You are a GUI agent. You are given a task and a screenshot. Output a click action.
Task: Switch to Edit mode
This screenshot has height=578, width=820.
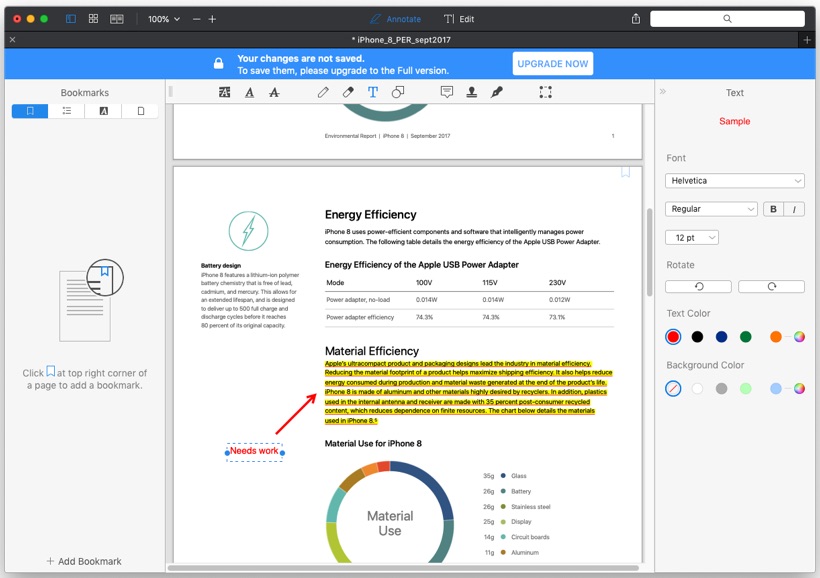[459, 19]
